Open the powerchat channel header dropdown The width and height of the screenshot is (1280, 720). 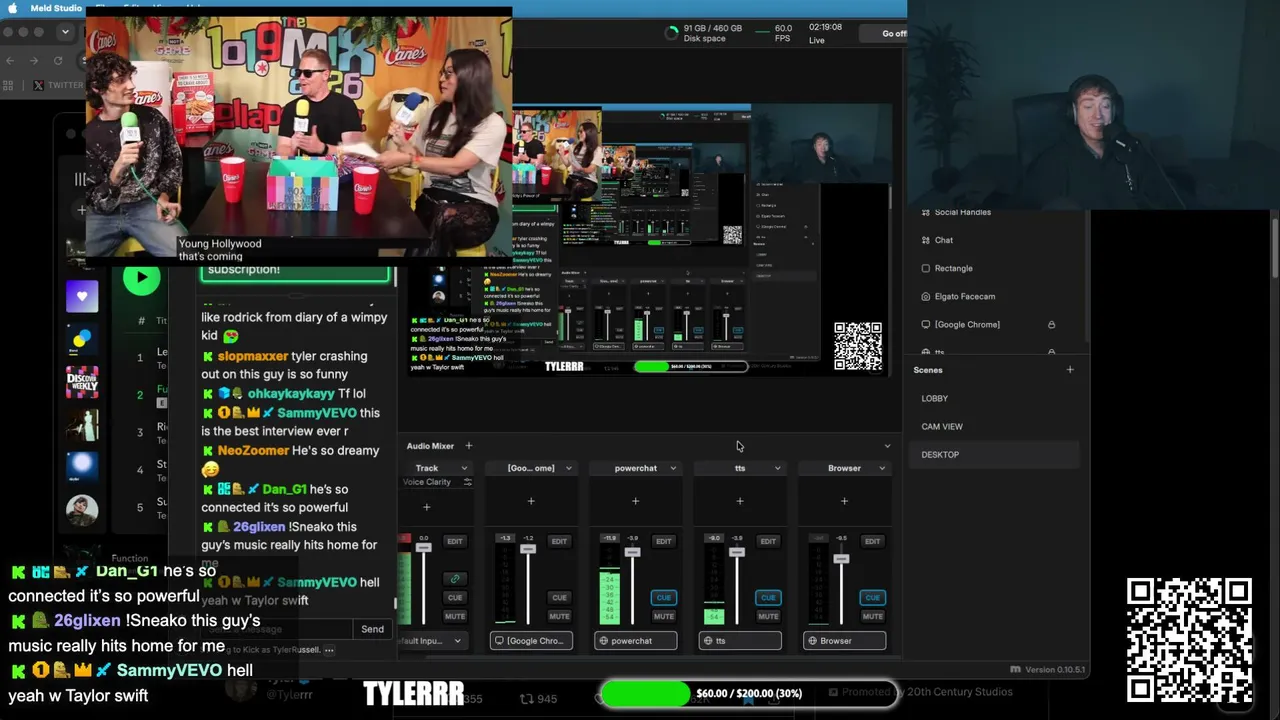coord(673,468)
